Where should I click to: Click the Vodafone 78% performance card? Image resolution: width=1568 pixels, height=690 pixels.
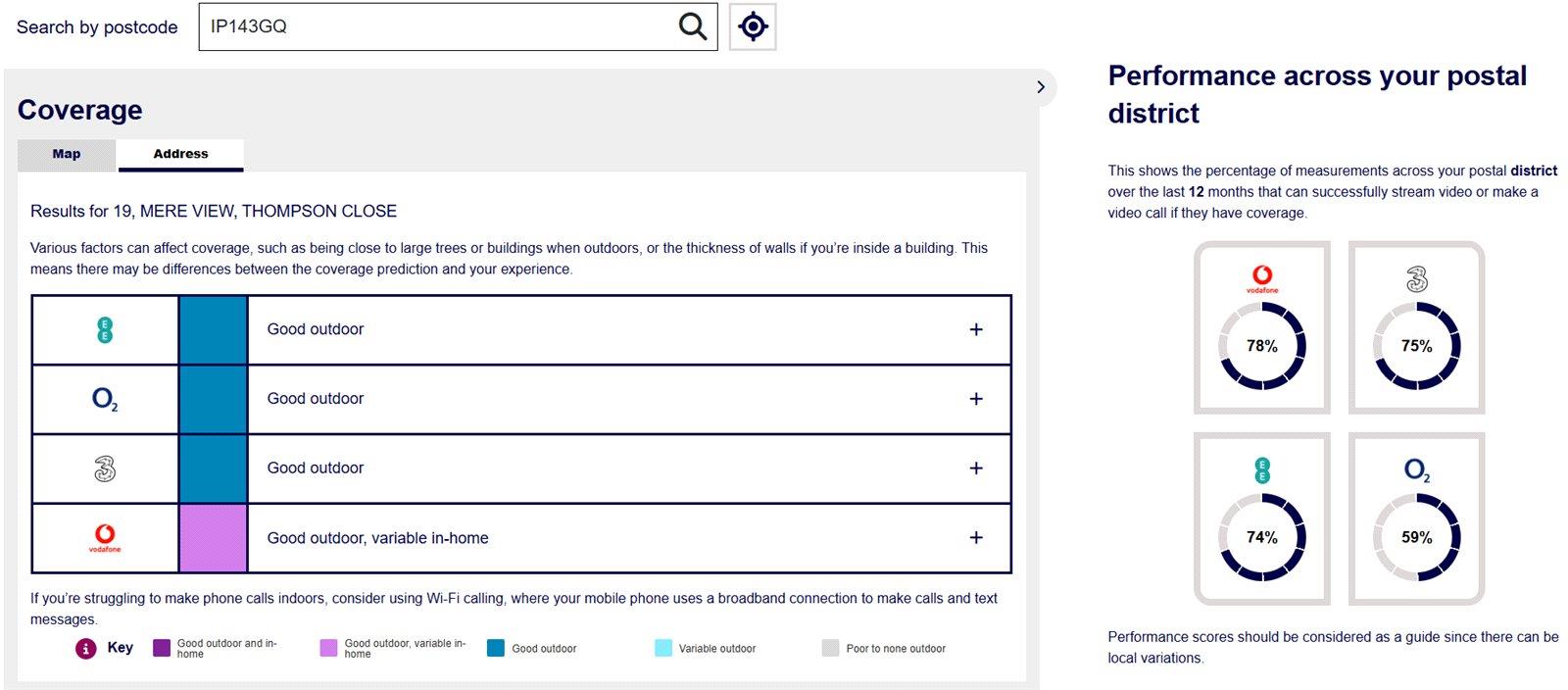pyautogui.click(x=1262, y=327)
